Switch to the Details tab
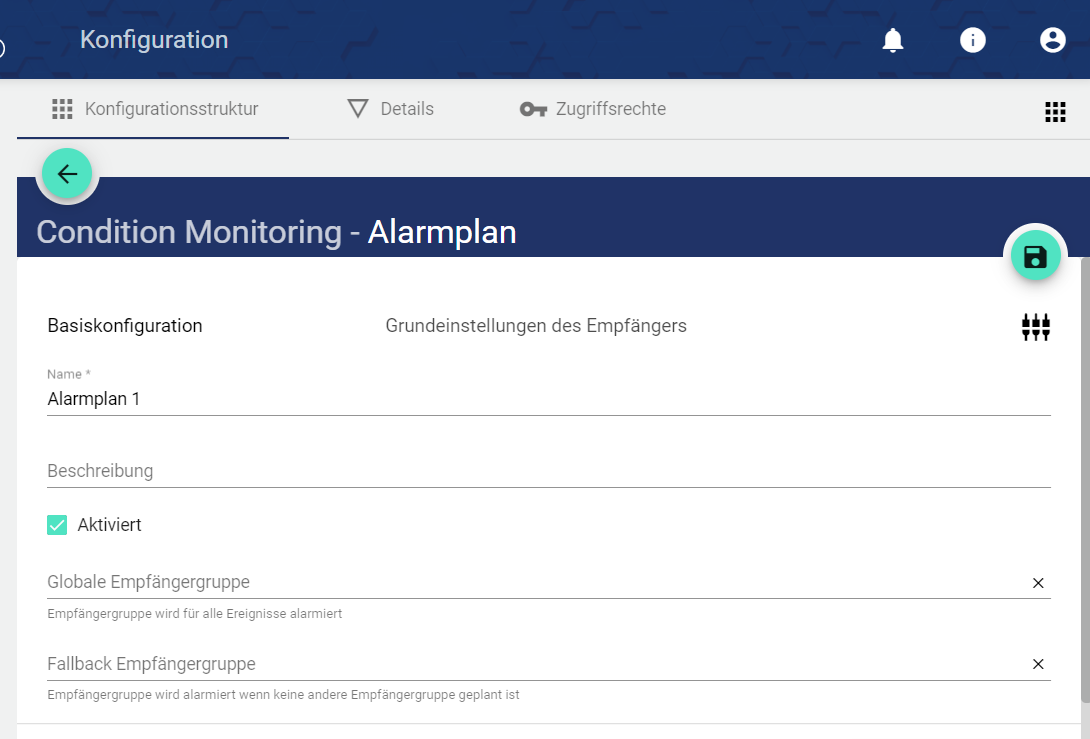1090x739 pixels. pos(391,109)
